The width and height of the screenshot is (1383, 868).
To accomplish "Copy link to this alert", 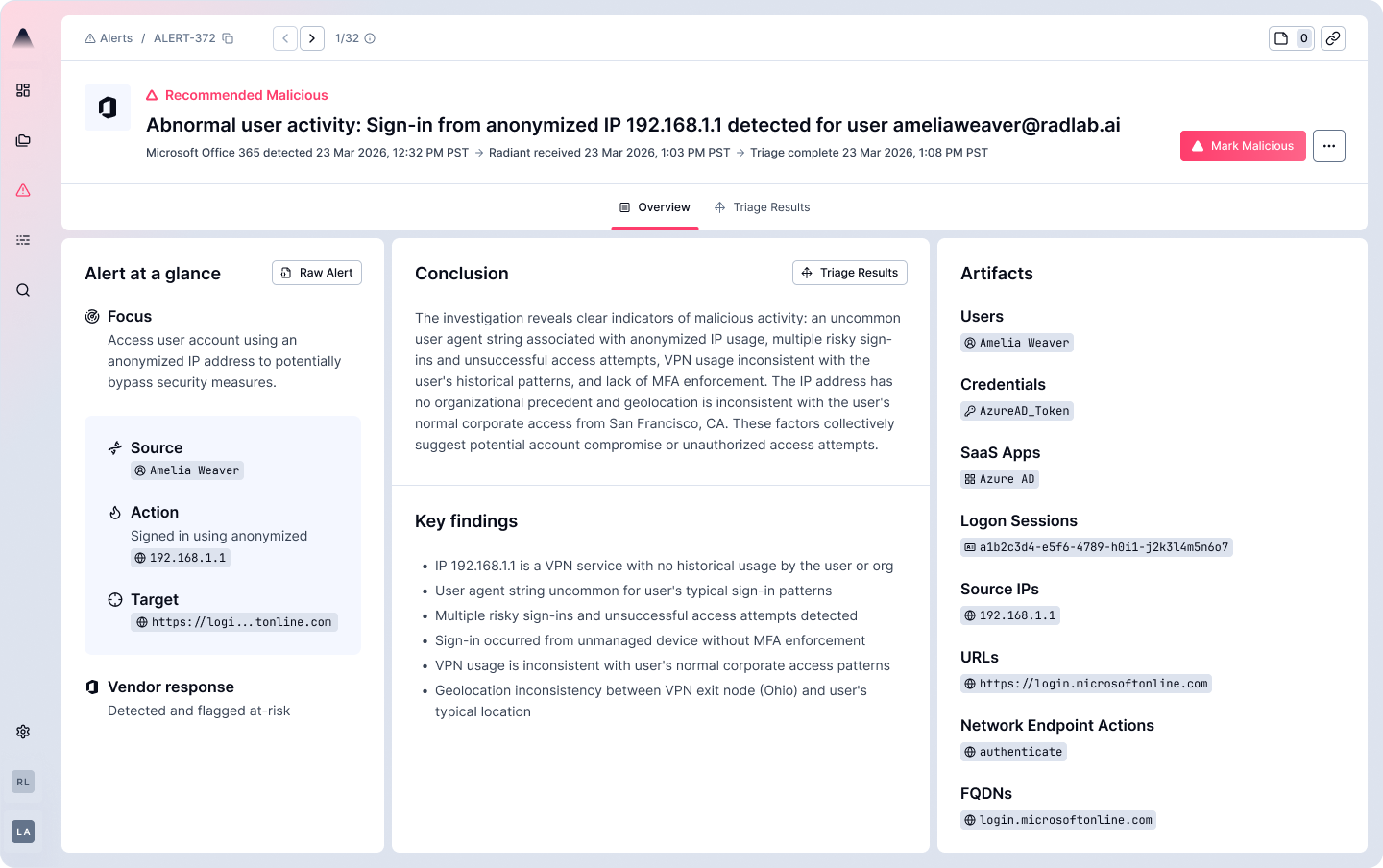I will point(1333,38).
